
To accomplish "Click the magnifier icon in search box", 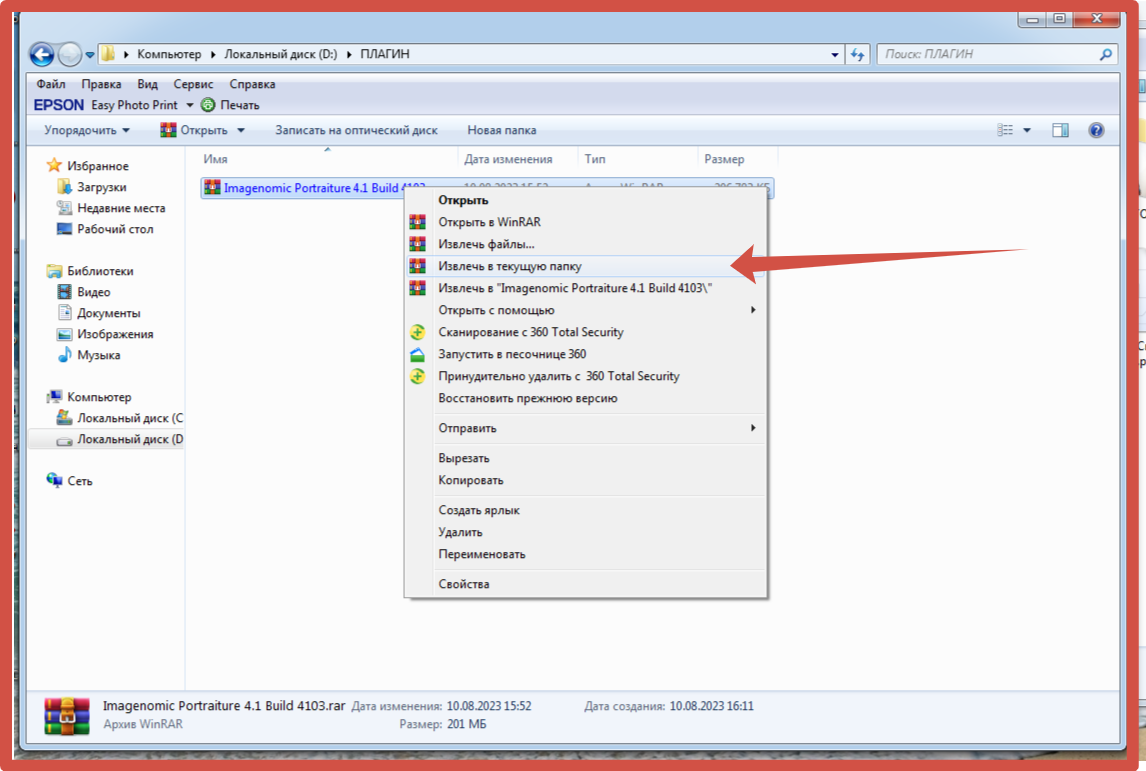I will click(x=1106, y=54).
